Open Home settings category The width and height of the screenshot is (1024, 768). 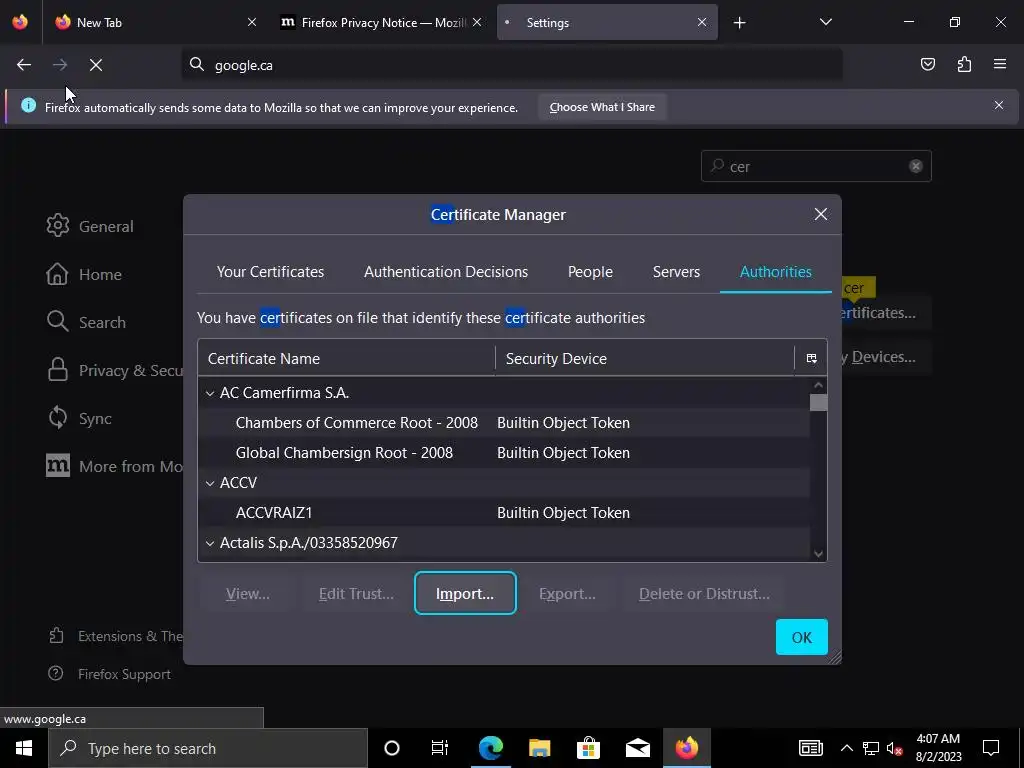(x=84, y=274)
